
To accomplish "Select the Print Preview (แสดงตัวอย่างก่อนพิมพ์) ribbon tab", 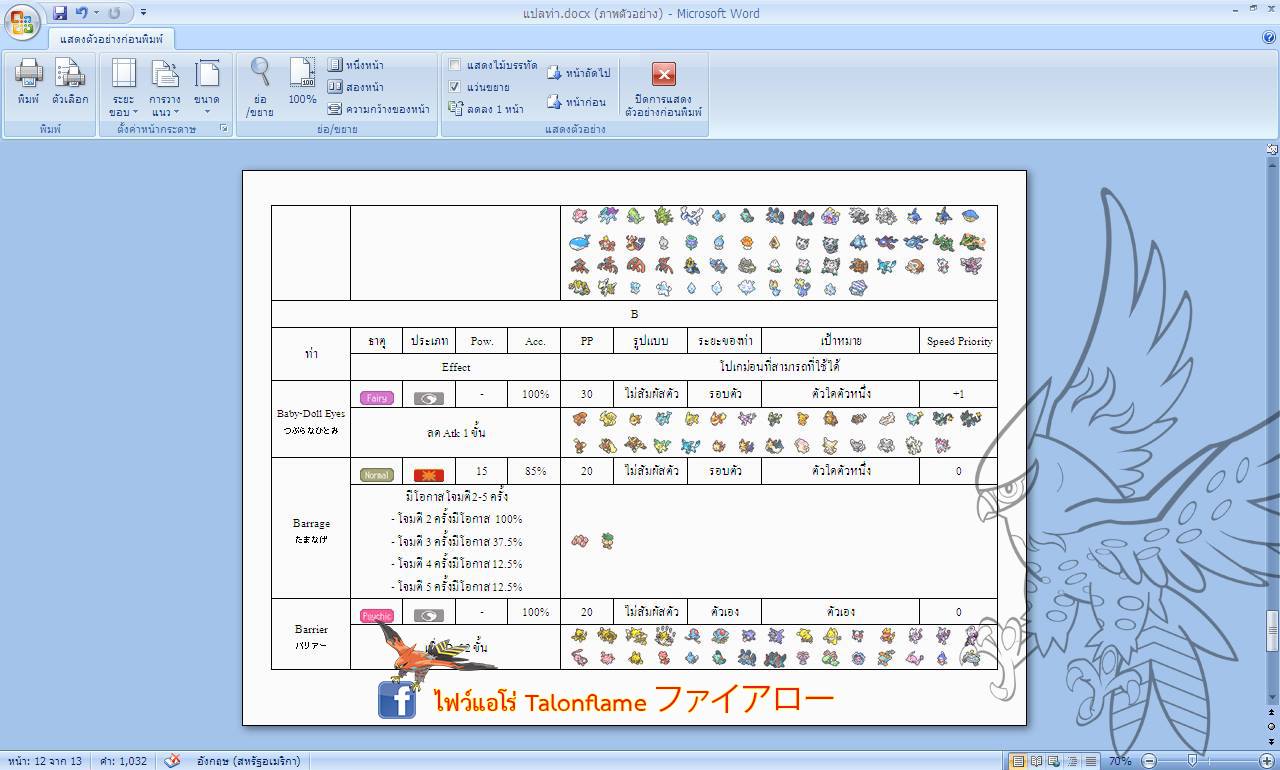I will (x=112, y=39).
